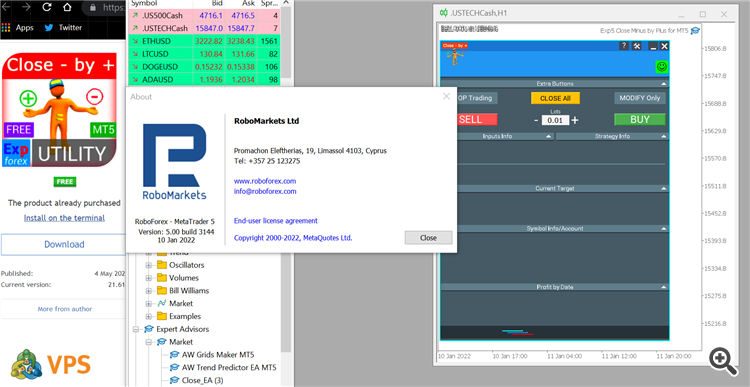Collapse the Expert Advisors tree node
This screenshot has height=387, width=750.
click(136, 329)
